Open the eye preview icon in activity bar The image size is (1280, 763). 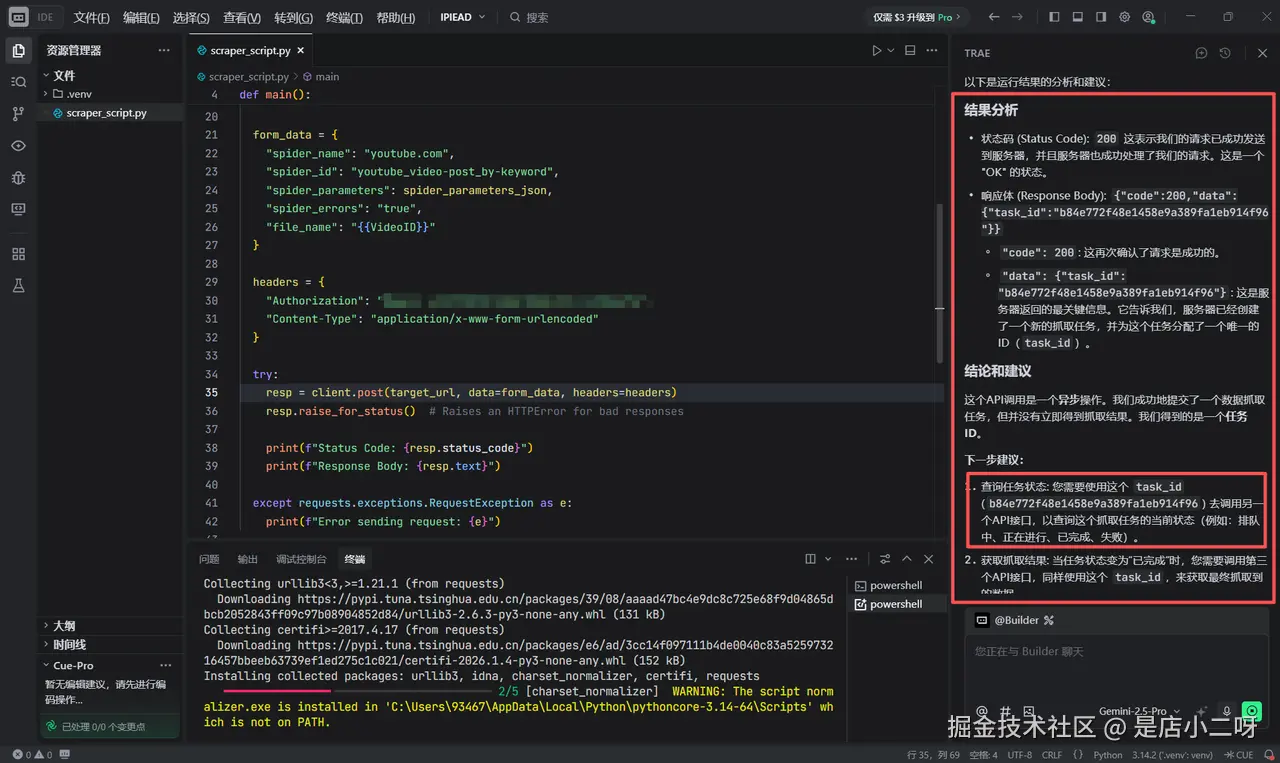coord(18,146)
